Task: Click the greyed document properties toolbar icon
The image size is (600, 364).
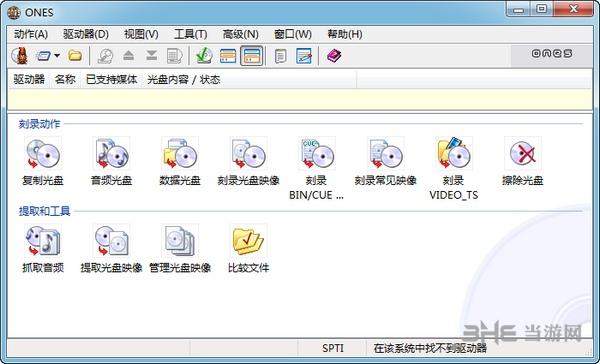Action: point(175,56)
